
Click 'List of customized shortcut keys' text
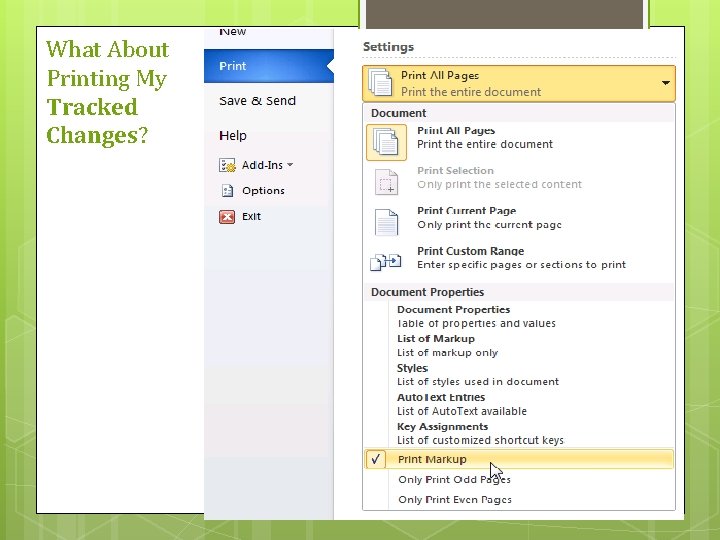click(x=480, y=440)
